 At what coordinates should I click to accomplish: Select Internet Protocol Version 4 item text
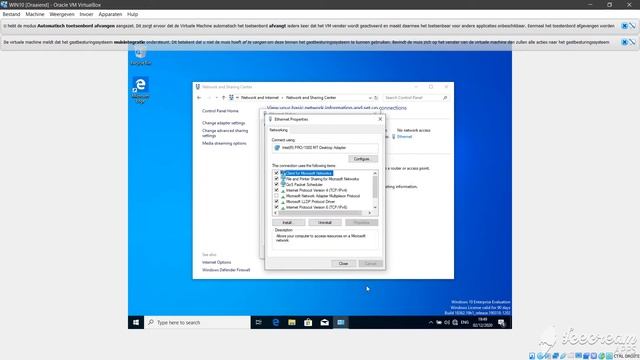(316, 190)
